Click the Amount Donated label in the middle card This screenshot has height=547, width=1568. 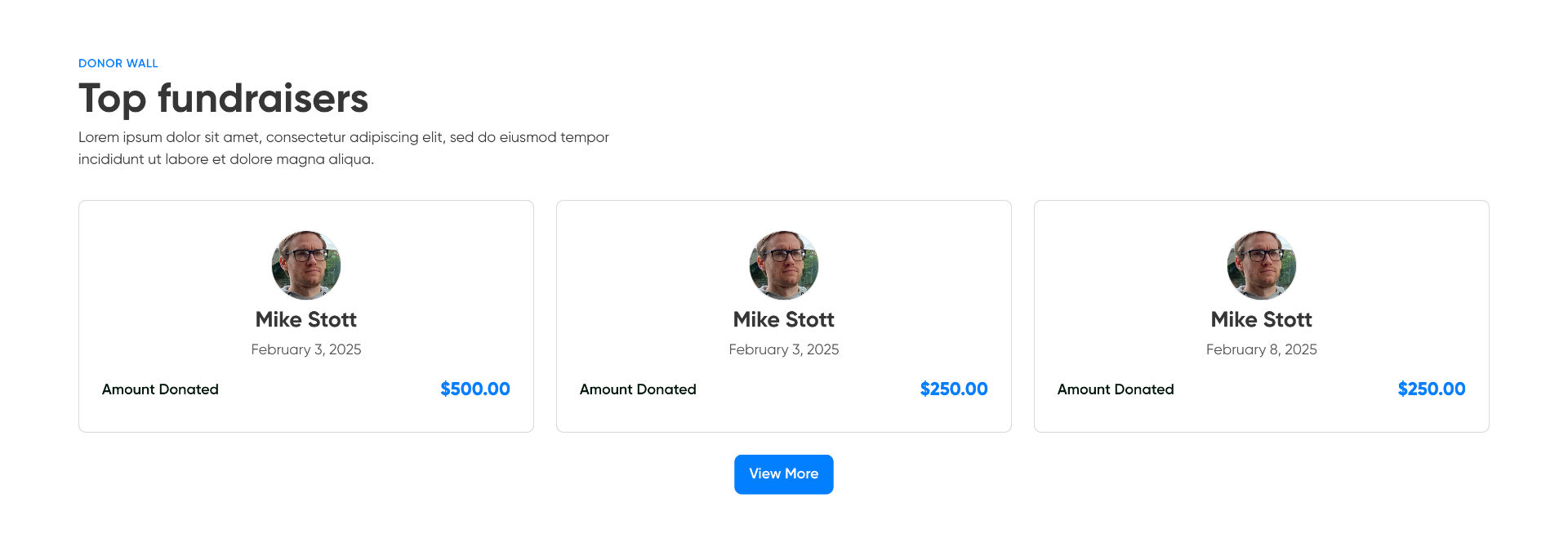point(638,389)
